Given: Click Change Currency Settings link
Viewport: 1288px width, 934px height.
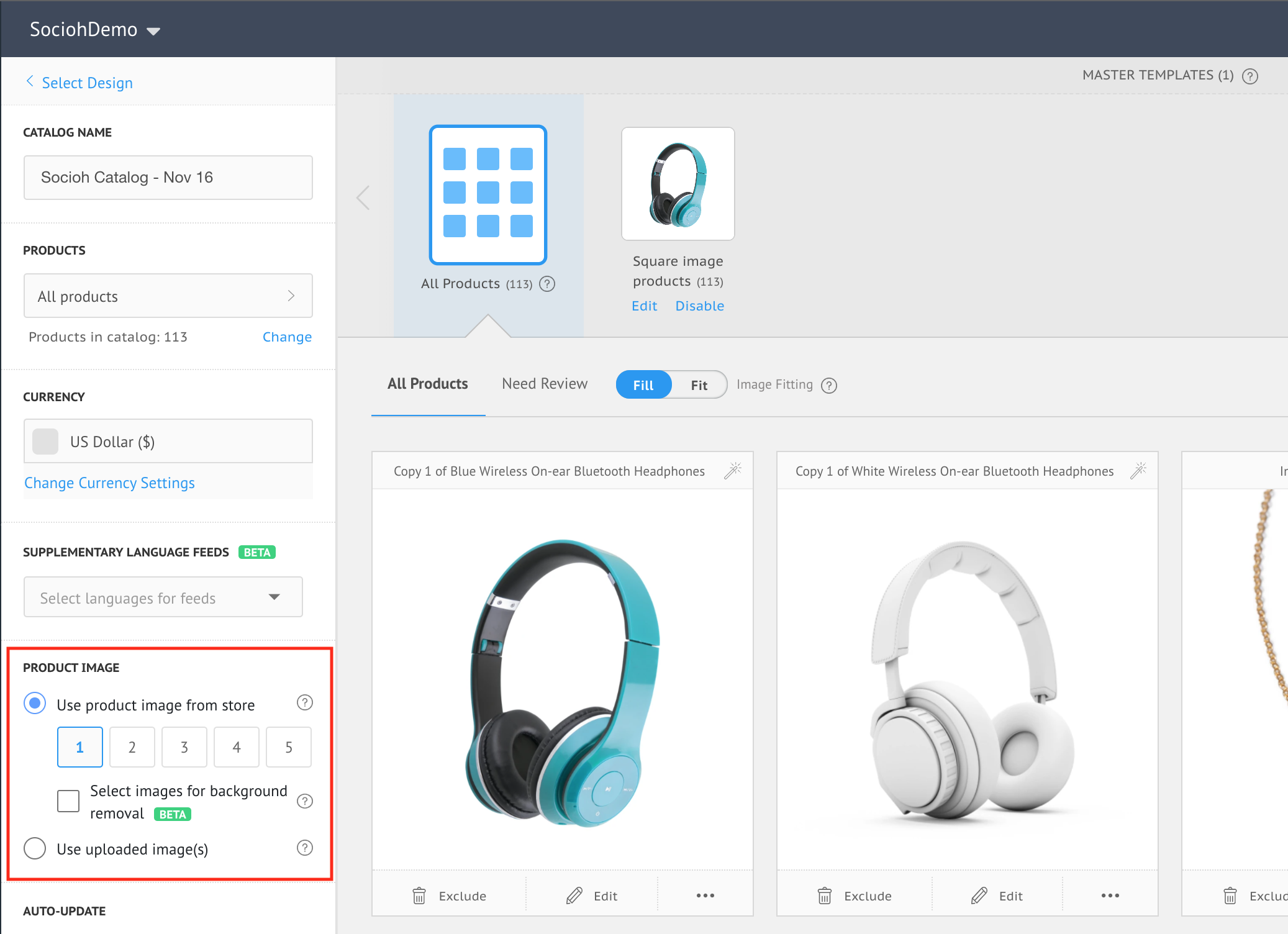Looking at the screenshot, I should pyautogui.click(x=109, y=483).
